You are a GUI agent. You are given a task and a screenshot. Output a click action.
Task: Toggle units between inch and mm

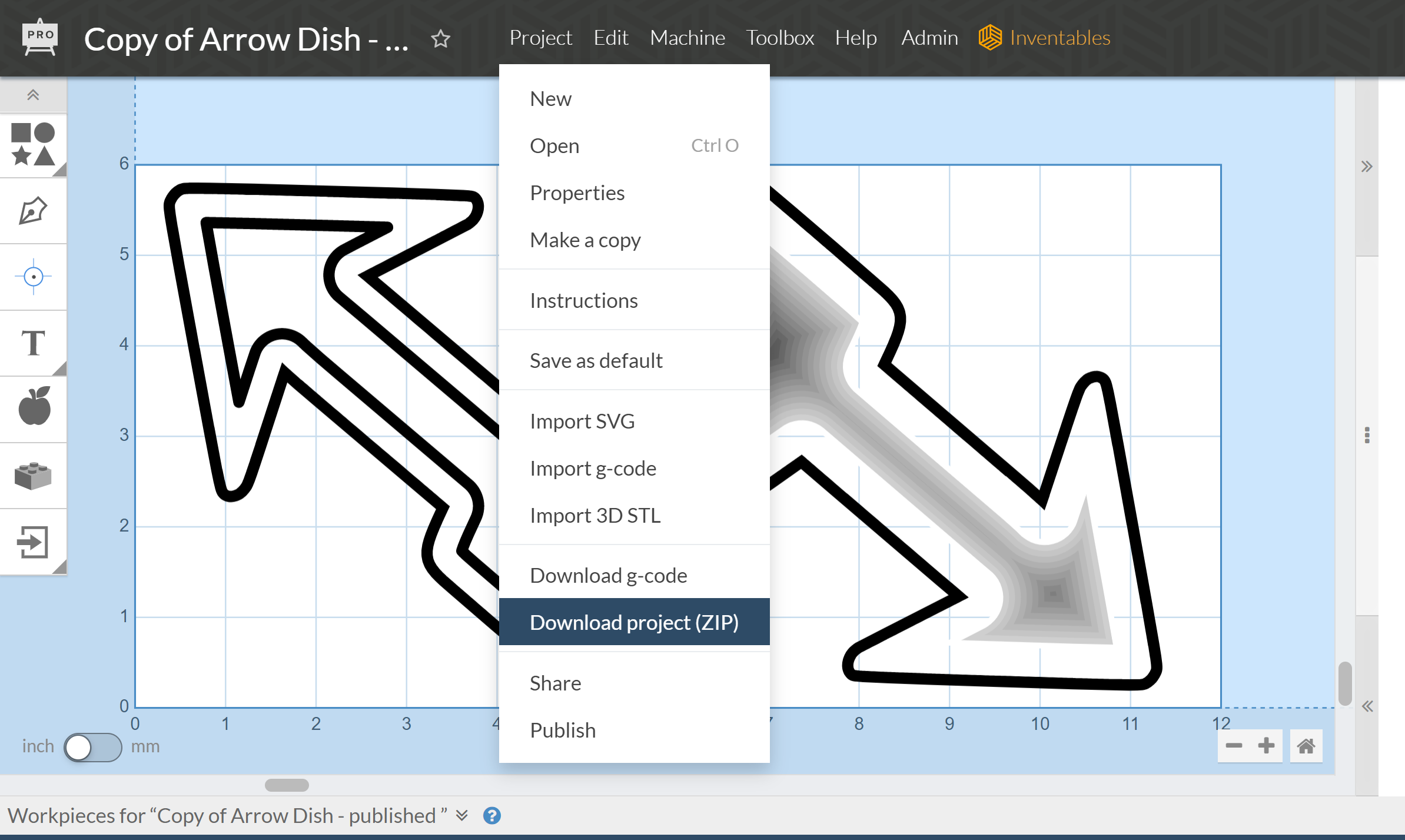click(x=92, y=747)
